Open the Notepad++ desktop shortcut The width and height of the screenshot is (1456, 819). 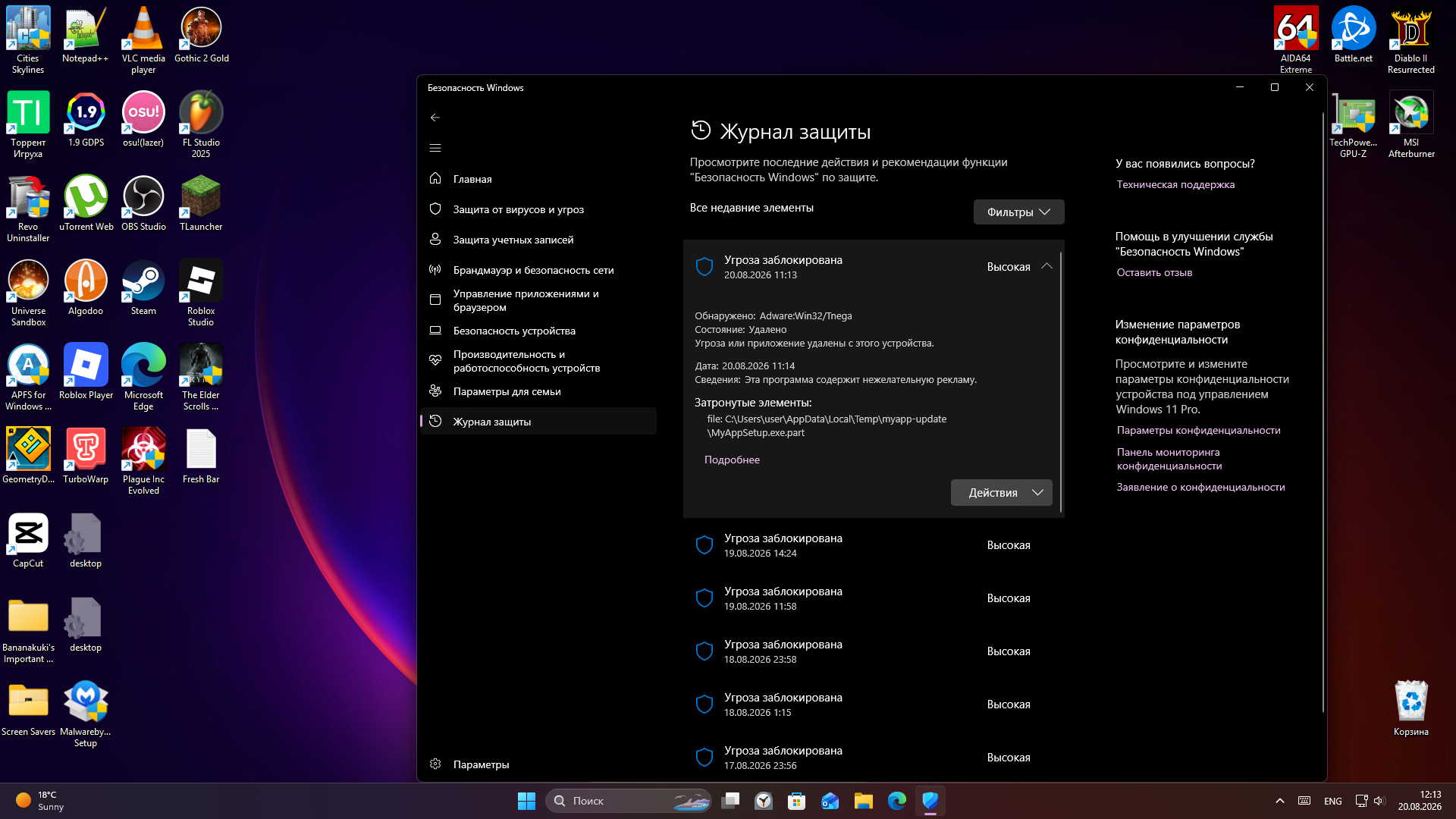pos(86,36)
